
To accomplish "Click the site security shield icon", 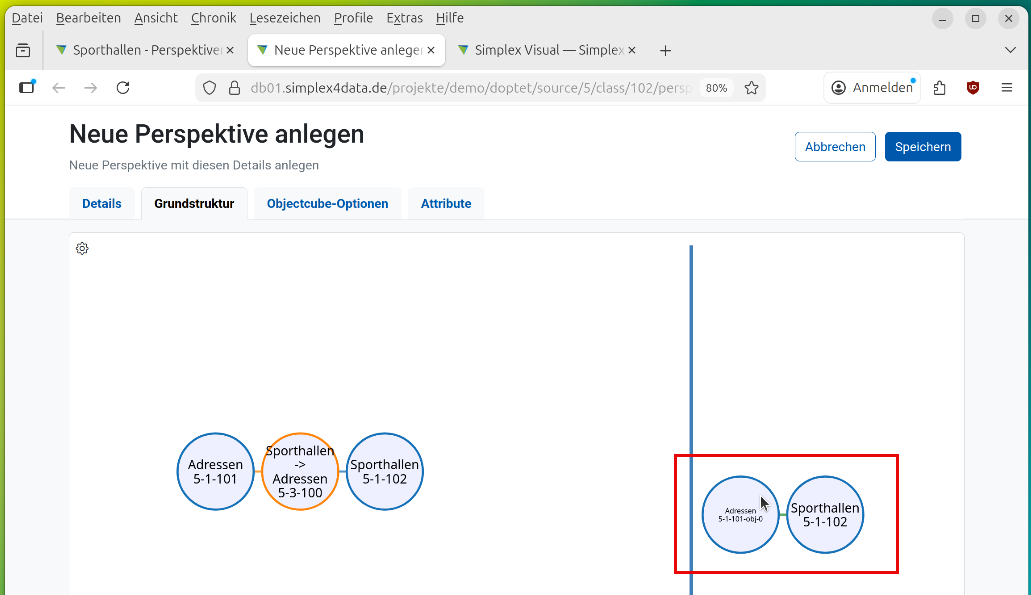I will [x=210, y=88].
